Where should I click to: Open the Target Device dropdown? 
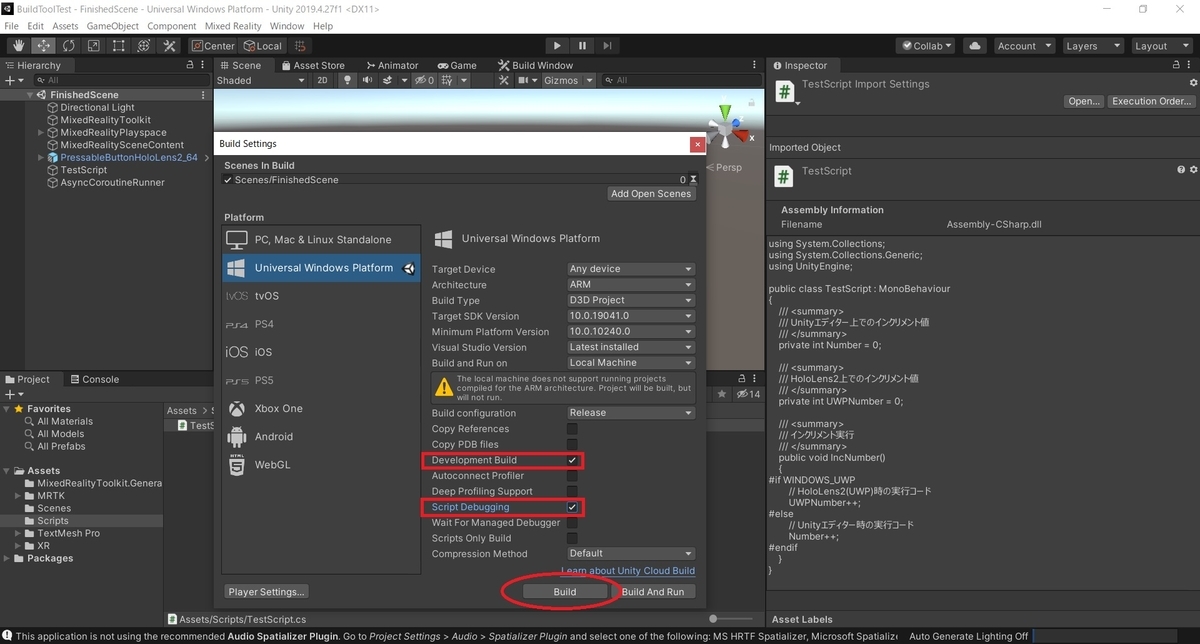(x=630, y=269)
